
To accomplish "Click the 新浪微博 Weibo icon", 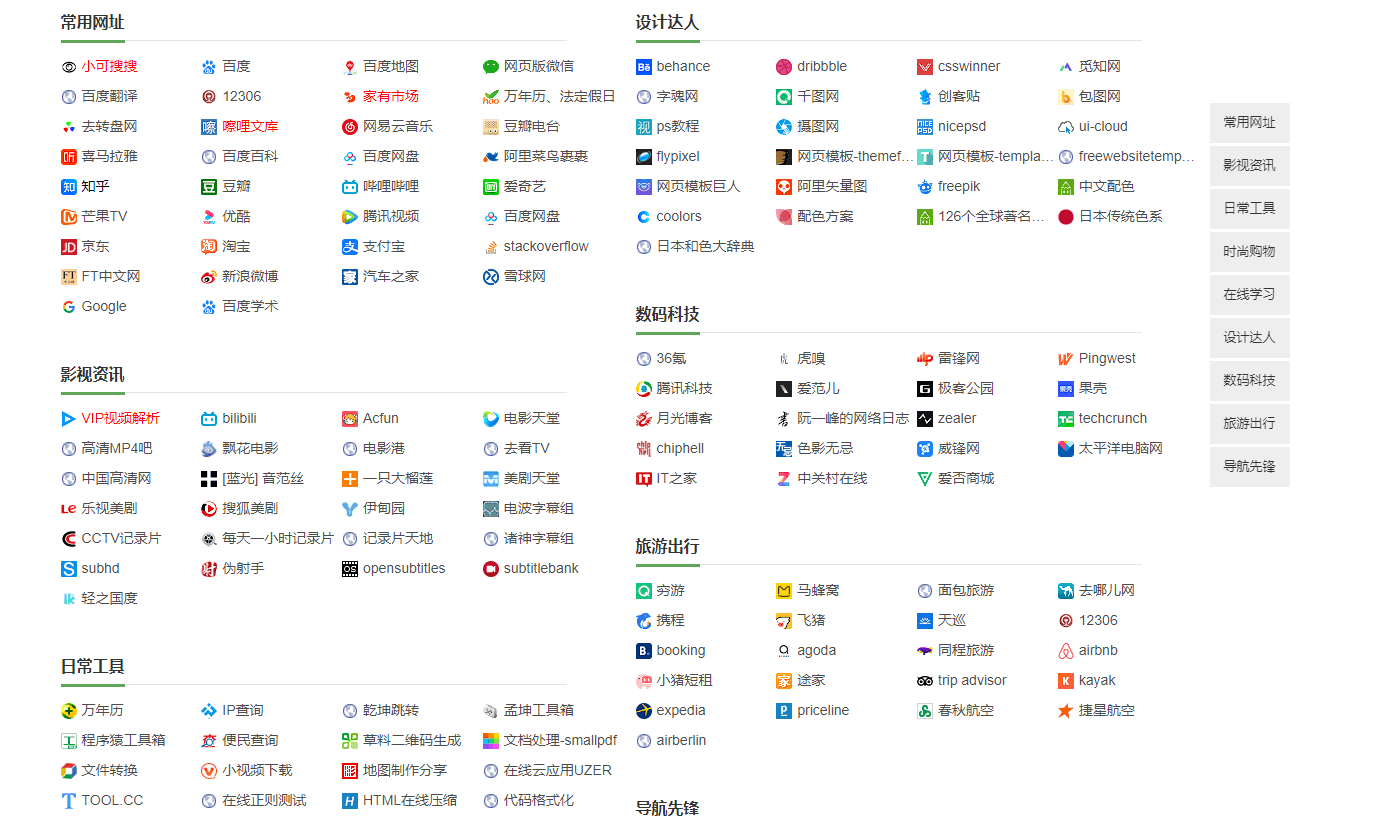I will pyautogui.click(x=209, y=277).
